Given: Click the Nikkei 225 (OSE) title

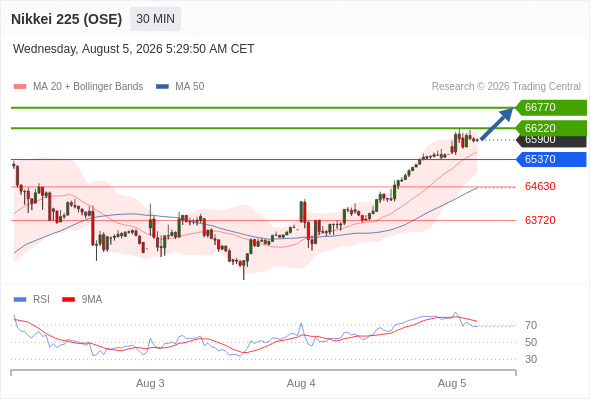Looking at the screenshot, I should (x=67, y=19).
